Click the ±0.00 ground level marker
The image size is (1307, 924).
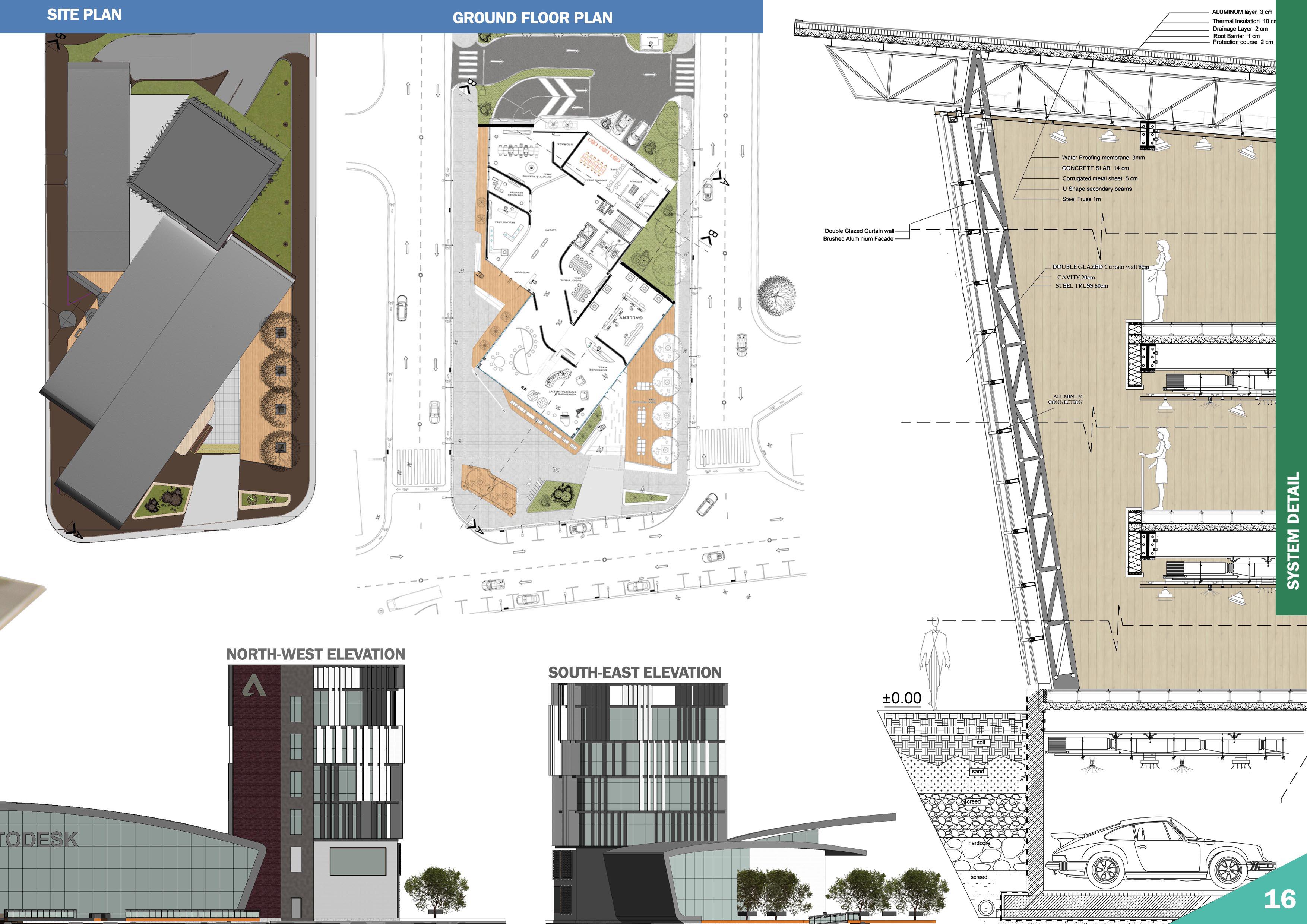[902, 698]
